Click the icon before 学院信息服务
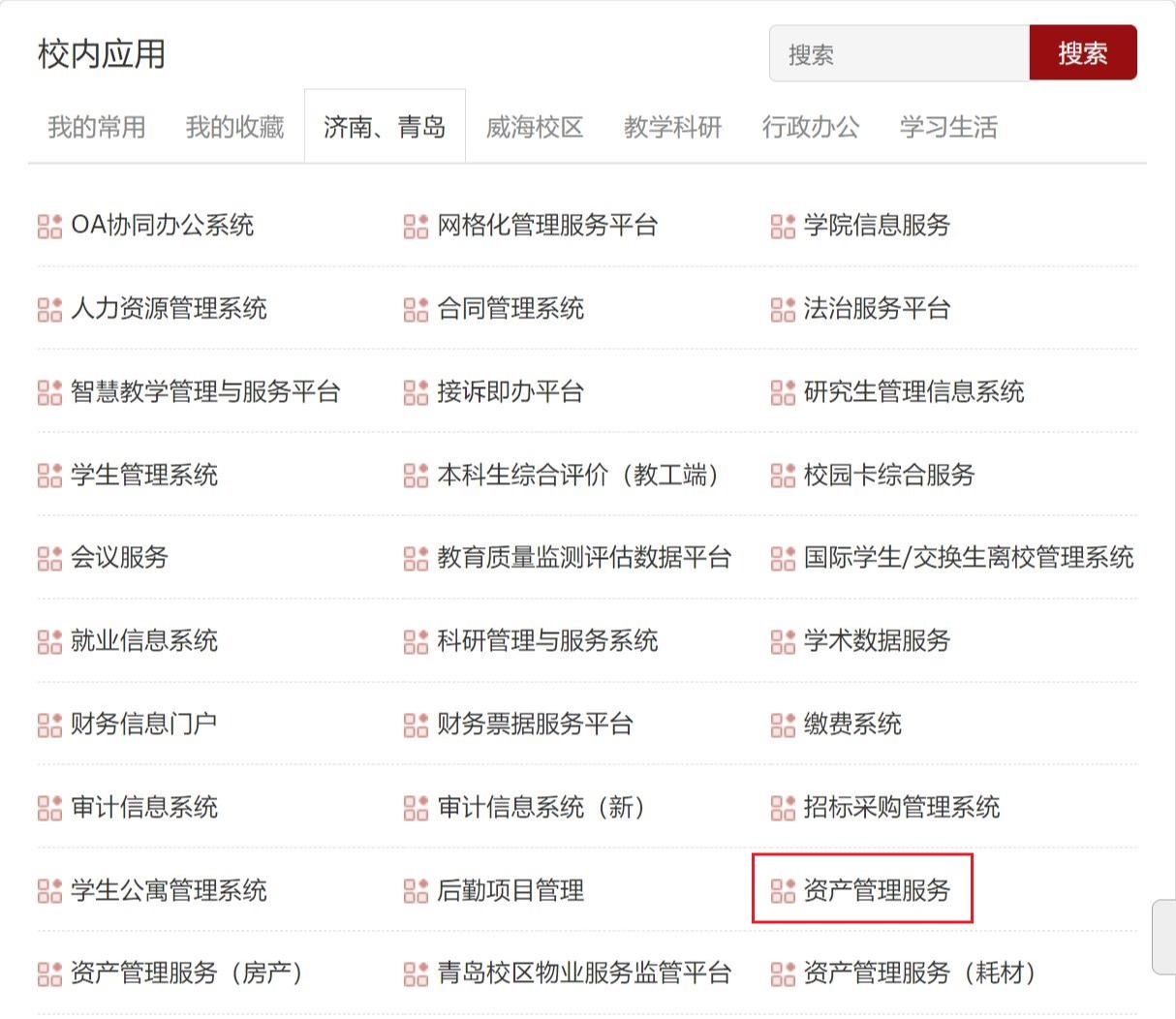 (783, 227)
